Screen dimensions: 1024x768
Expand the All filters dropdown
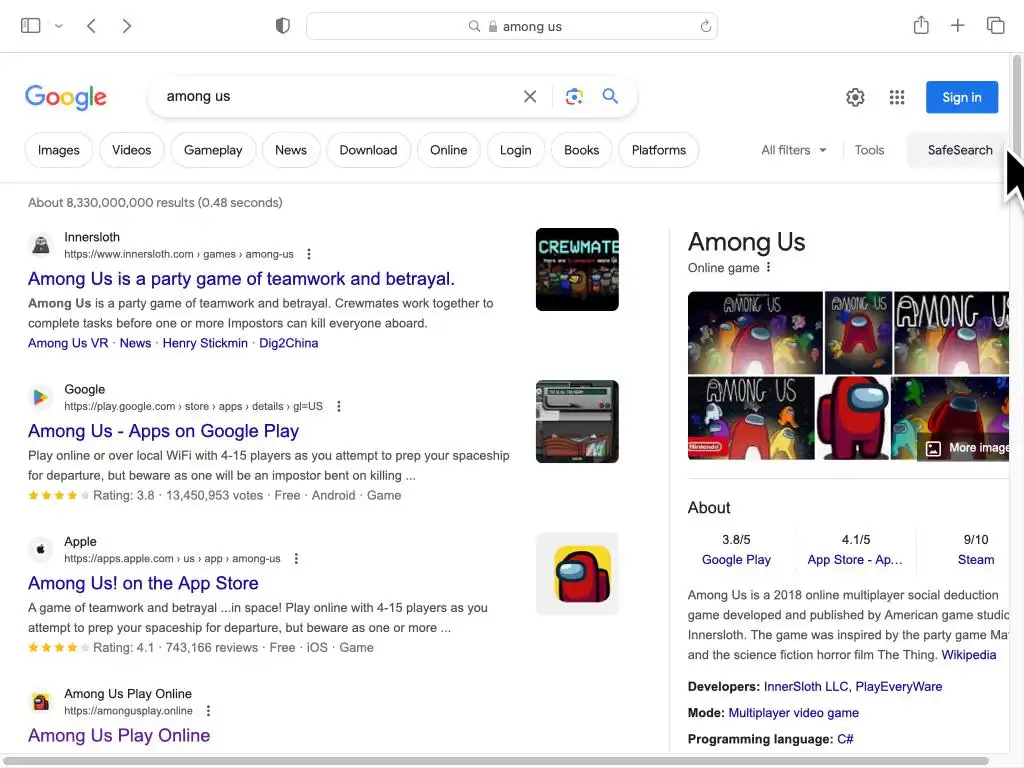pos(793,150)
